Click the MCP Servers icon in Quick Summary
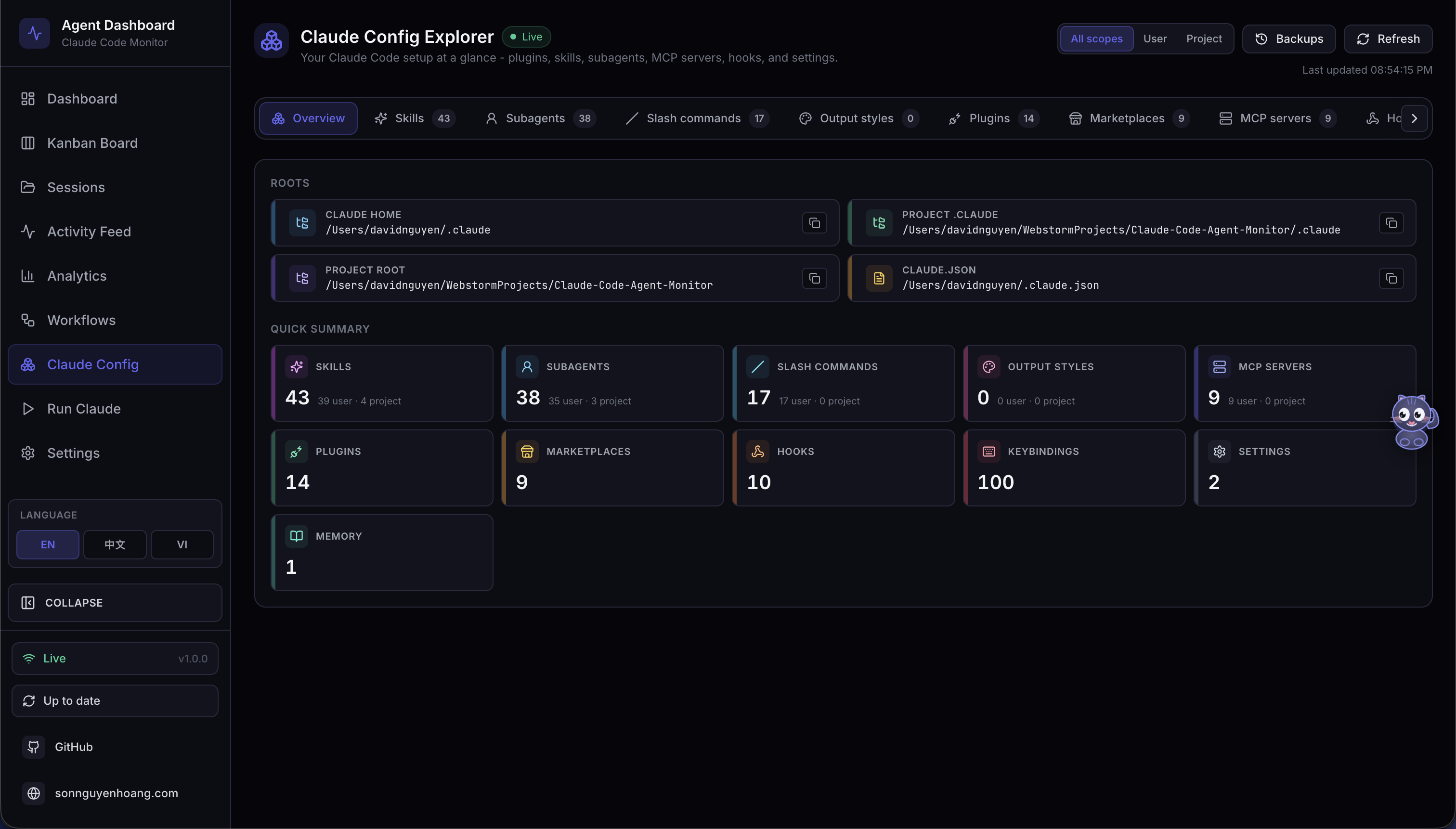The width and height of the screenshot is (1456, 829). 1220,367
